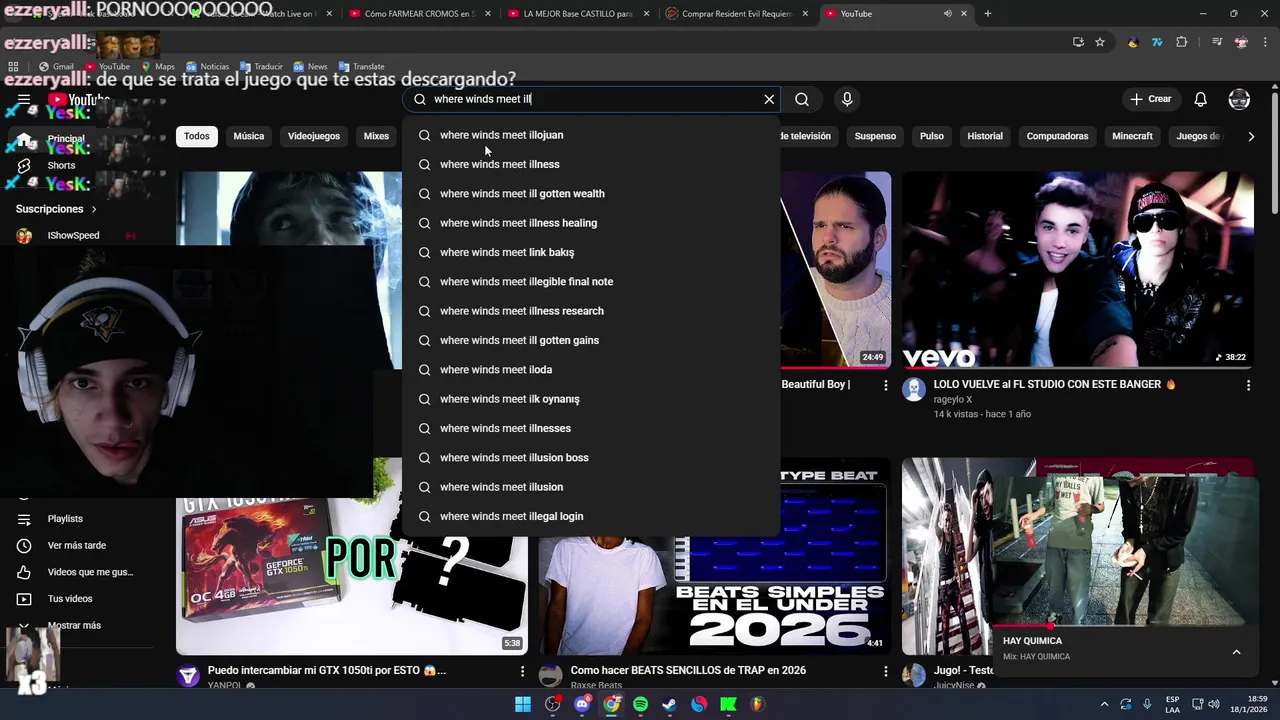Open OBS Studio from the taskbar
This screenshot has height=720, width=1280.
point(553,704)
